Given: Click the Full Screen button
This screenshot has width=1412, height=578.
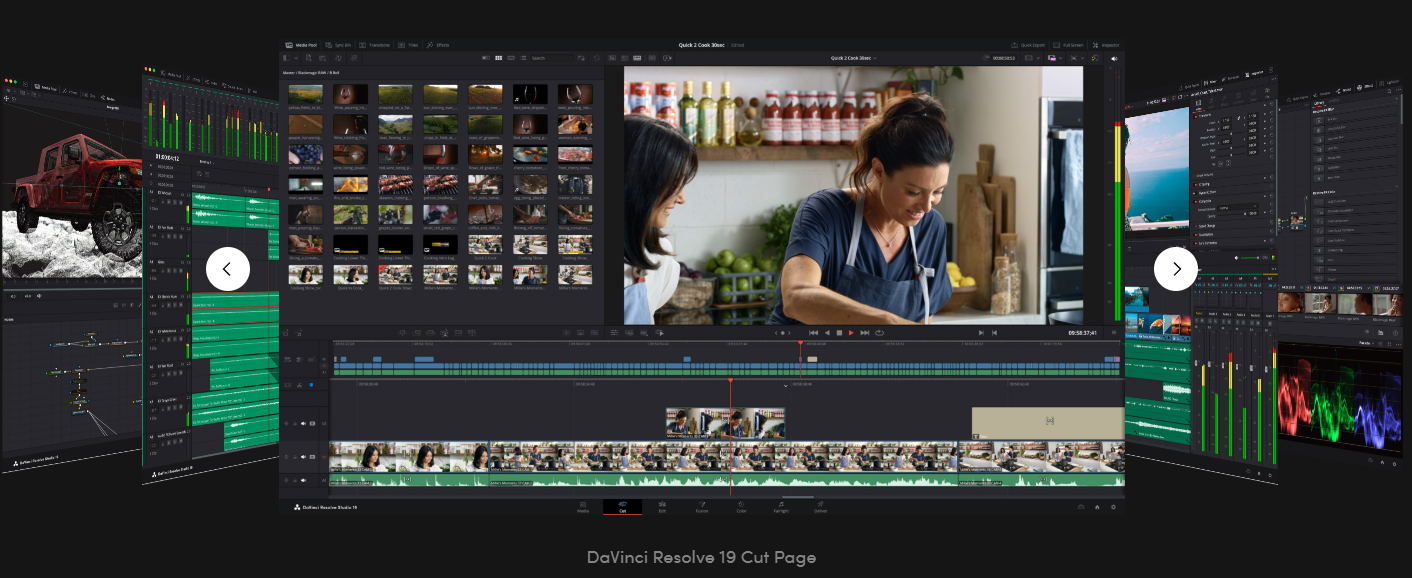Looking at the screenshot, I should 1068,45.
